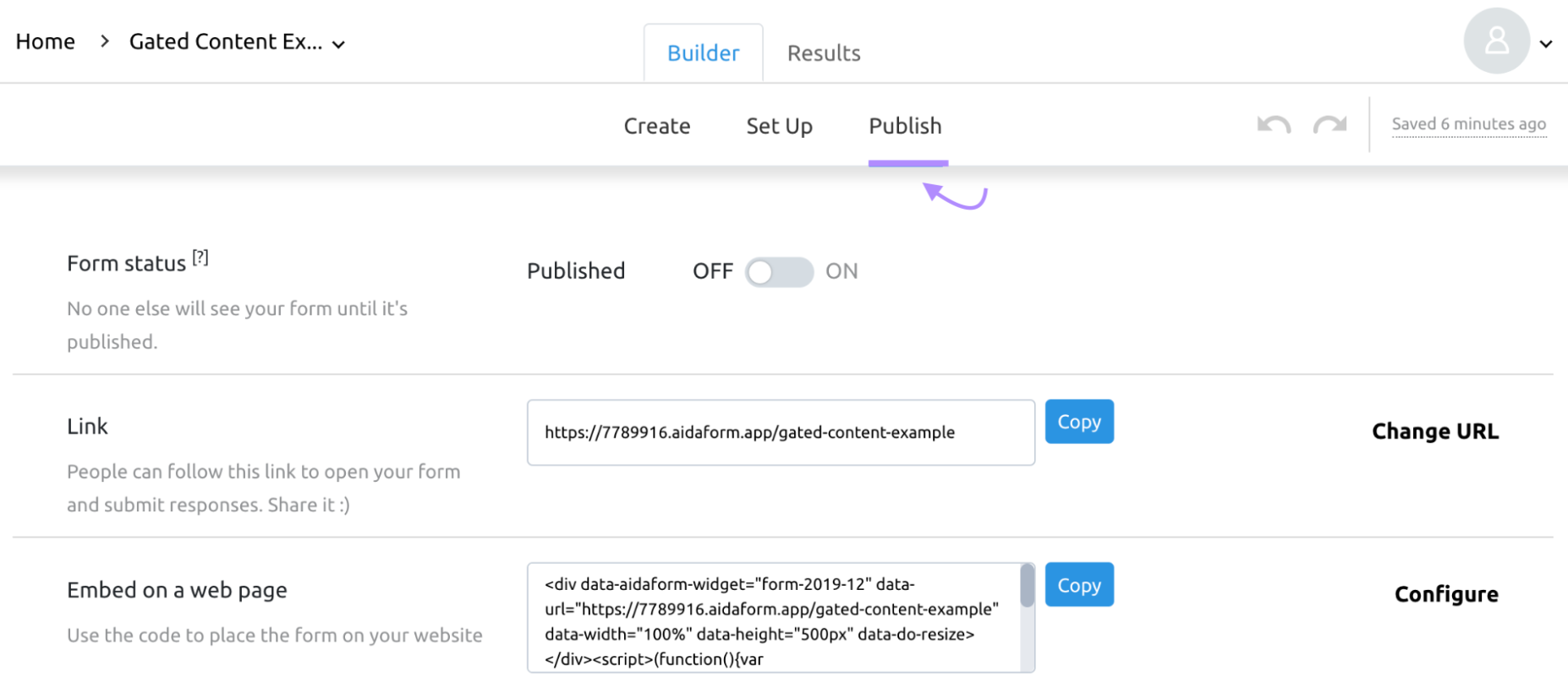This screenshot has width=1568, height=699.
Task: Copy the embed code
Action: (x=1079, y=585)
